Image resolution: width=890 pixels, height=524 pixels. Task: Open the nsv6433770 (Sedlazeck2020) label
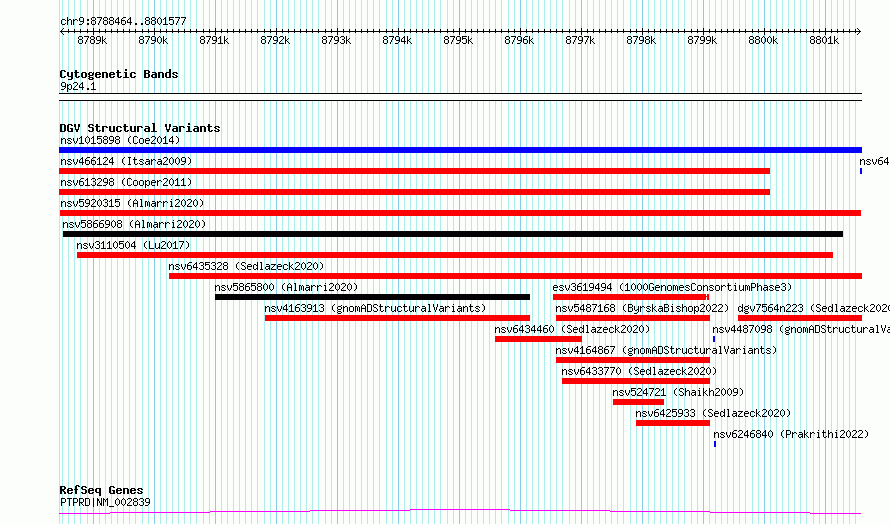point(639,371)
